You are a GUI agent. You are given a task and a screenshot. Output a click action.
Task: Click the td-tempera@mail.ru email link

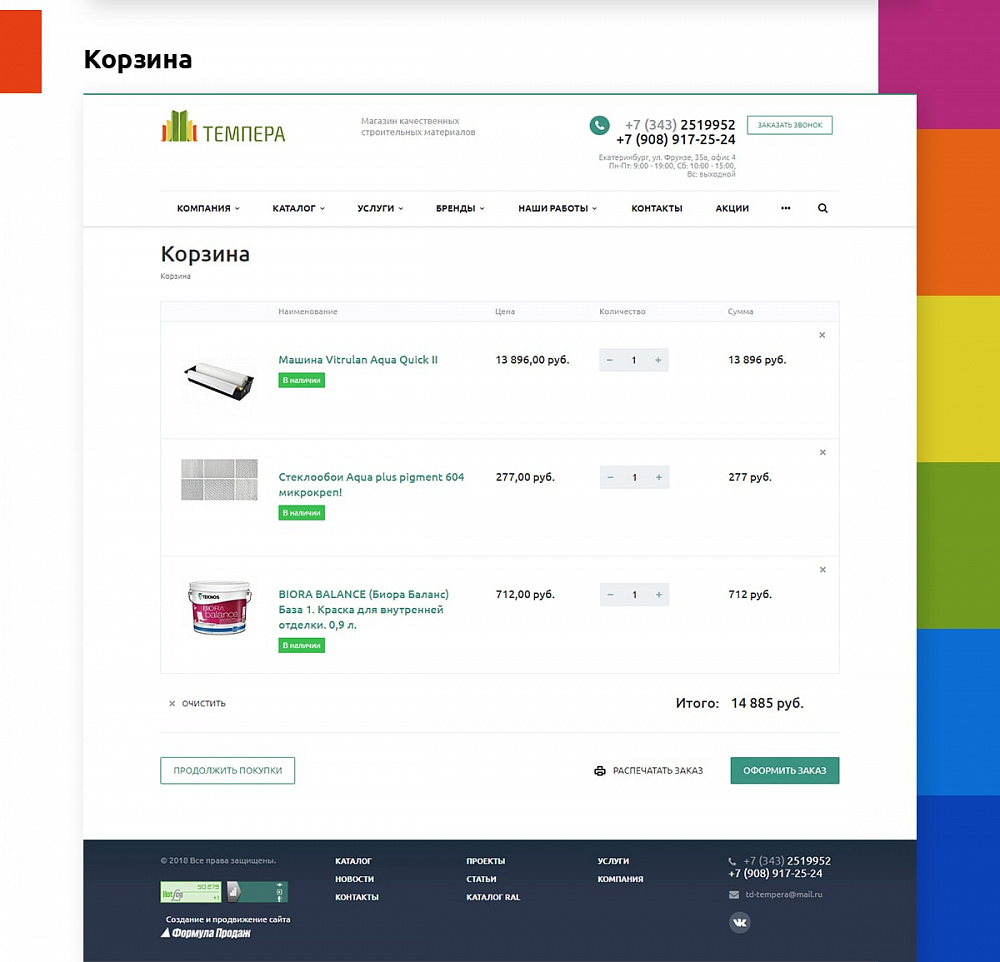coord(784,895)
